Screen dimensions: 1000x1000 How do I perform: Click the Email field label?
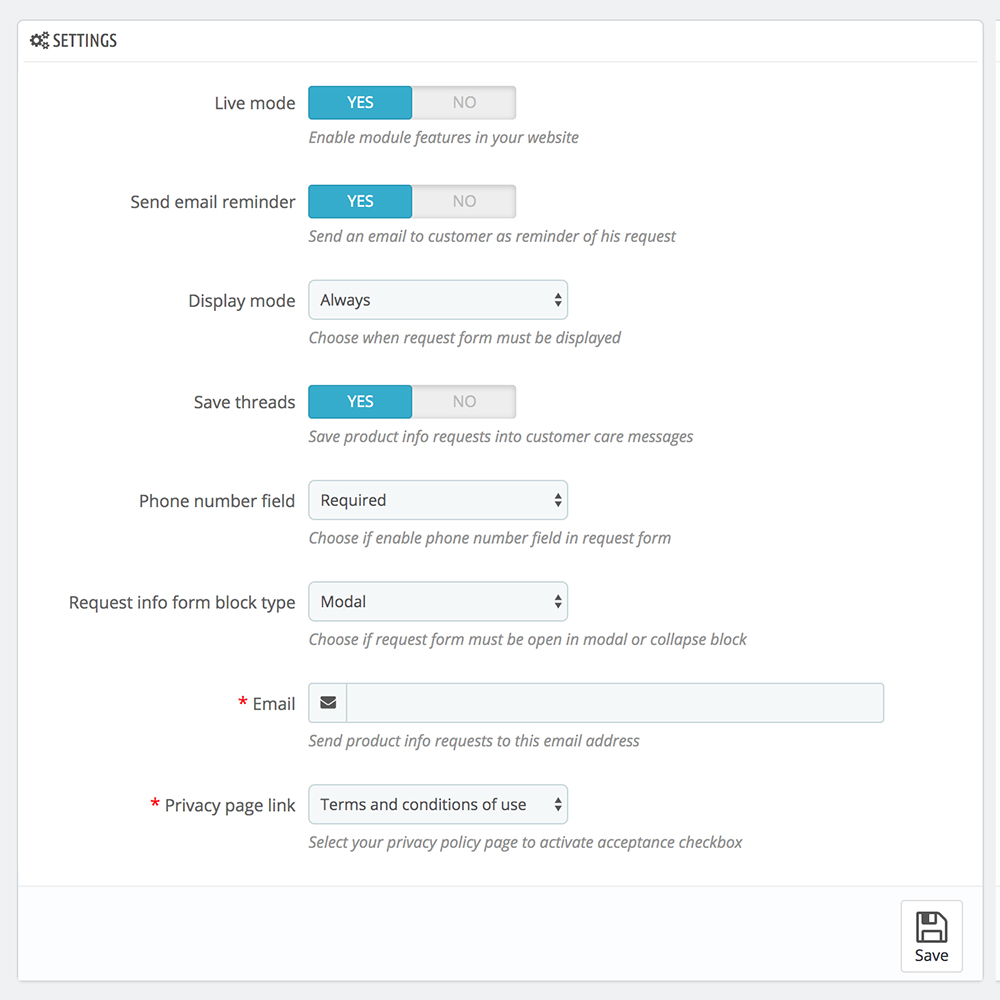[x=273, y=704]
